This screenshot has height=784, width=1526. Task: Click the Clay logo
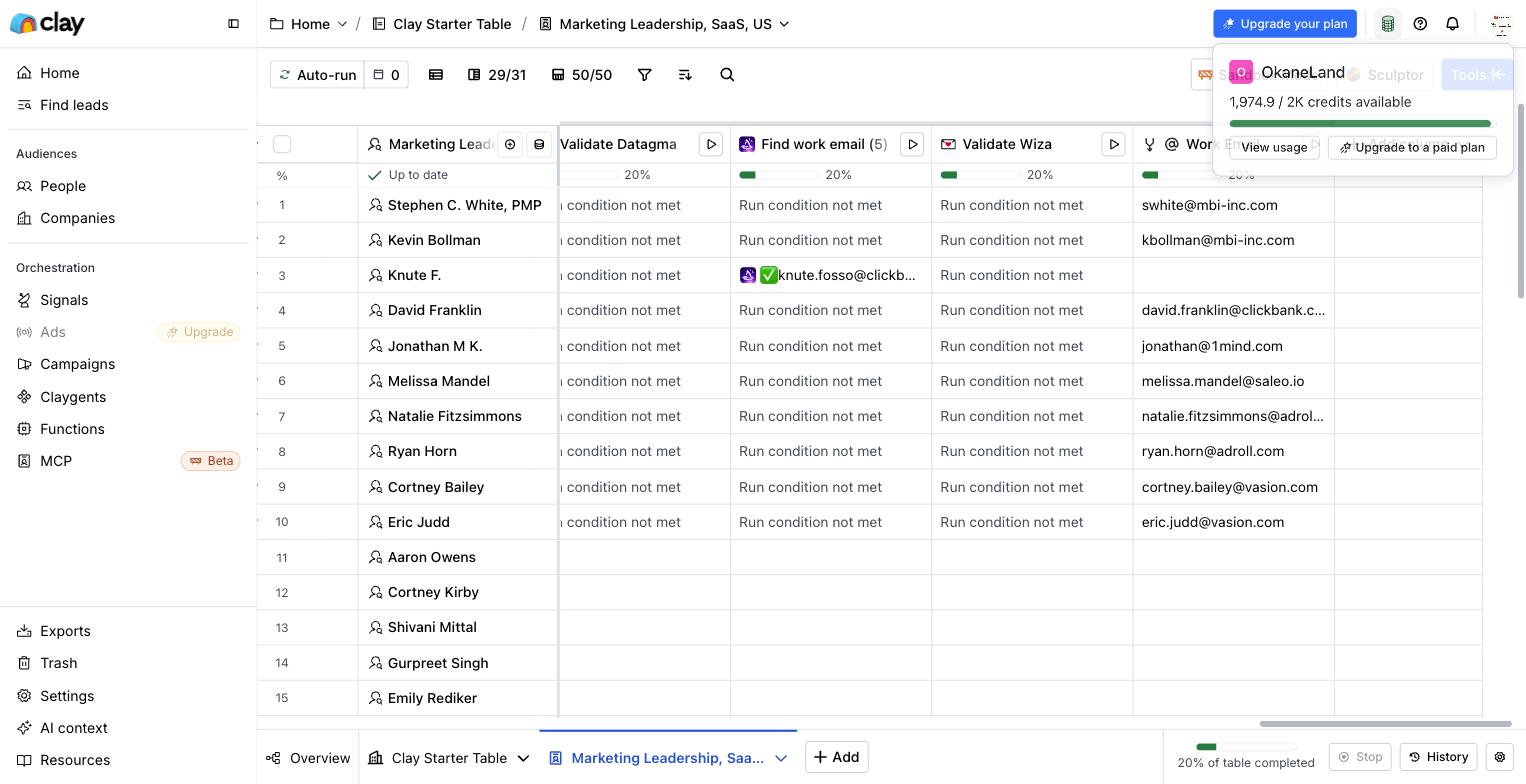pyautogui.click(x=47, y=24)
